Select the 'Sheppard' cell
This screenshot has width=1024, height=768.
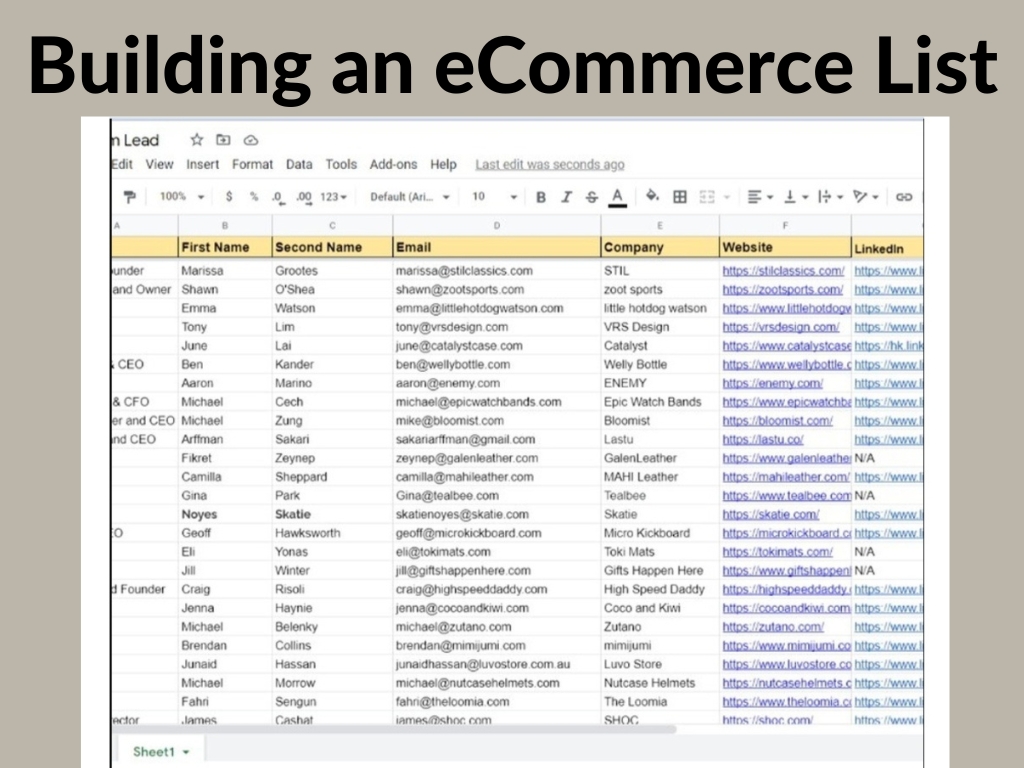pyautogui.click(x=332, y=477)
